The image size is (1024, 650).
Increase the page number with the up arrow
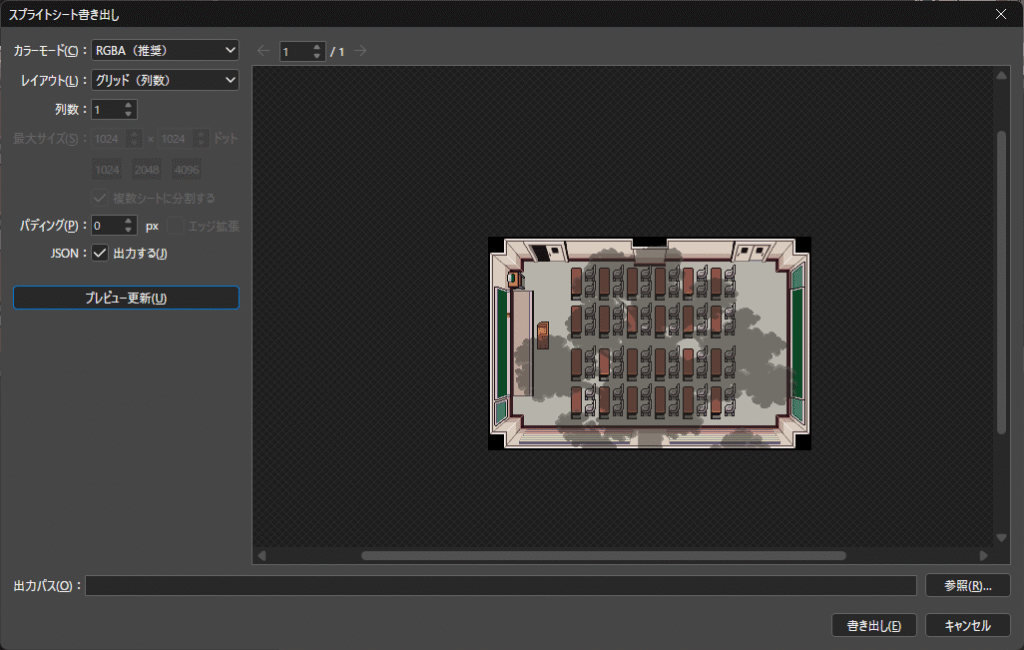(x=317, y=46)
